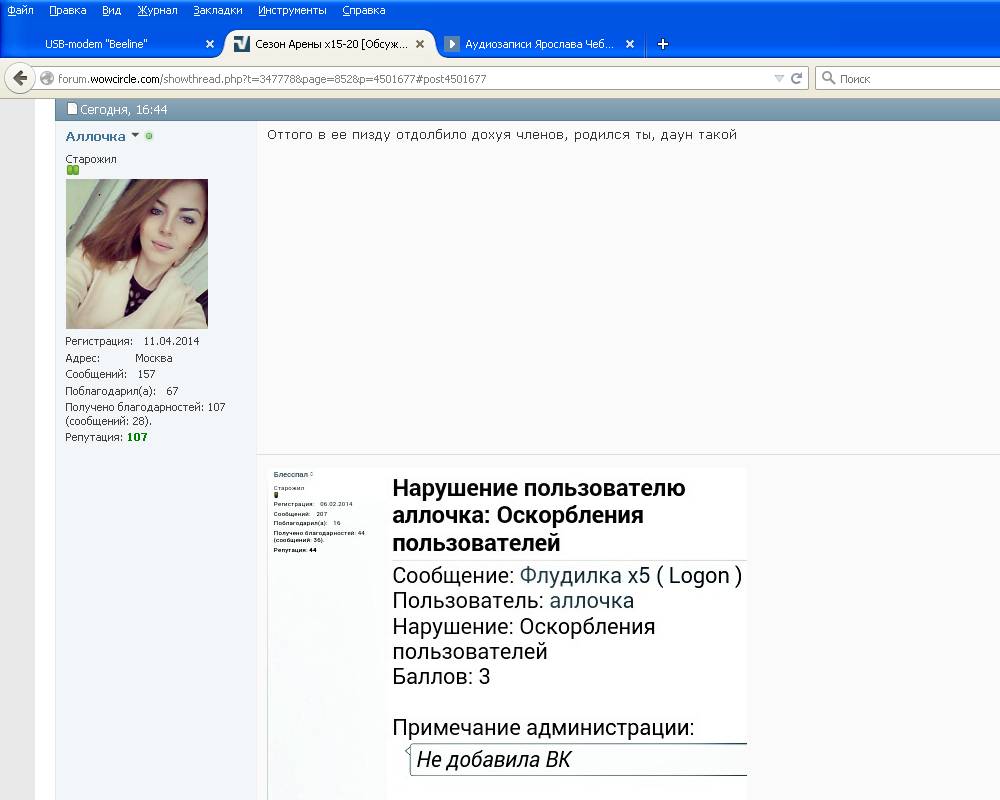Click the magnifier icon in the search box
This screenshot has width=1000, height=800.
(x=828, y=78)
